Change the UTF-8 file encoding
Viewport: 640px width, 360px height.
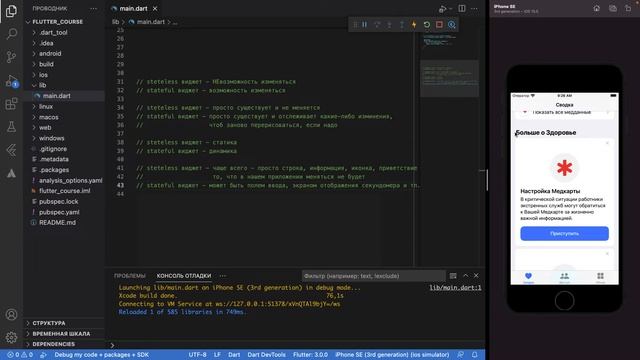tap(198, 355)
